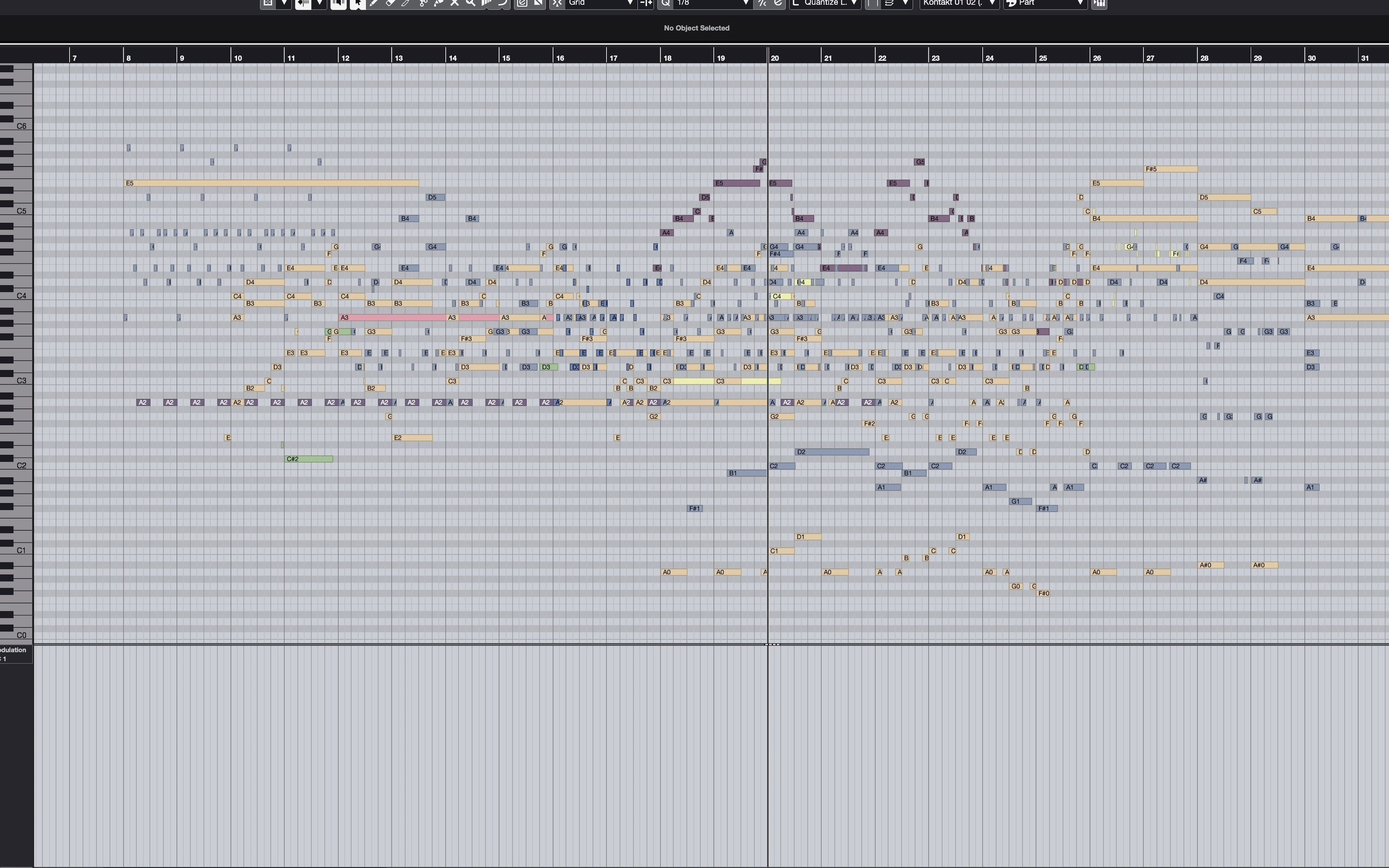The height and width of the screenshot is (868, 1389).
Task: Click the palette icon beside Part
Action: [x=1012, y=3]
